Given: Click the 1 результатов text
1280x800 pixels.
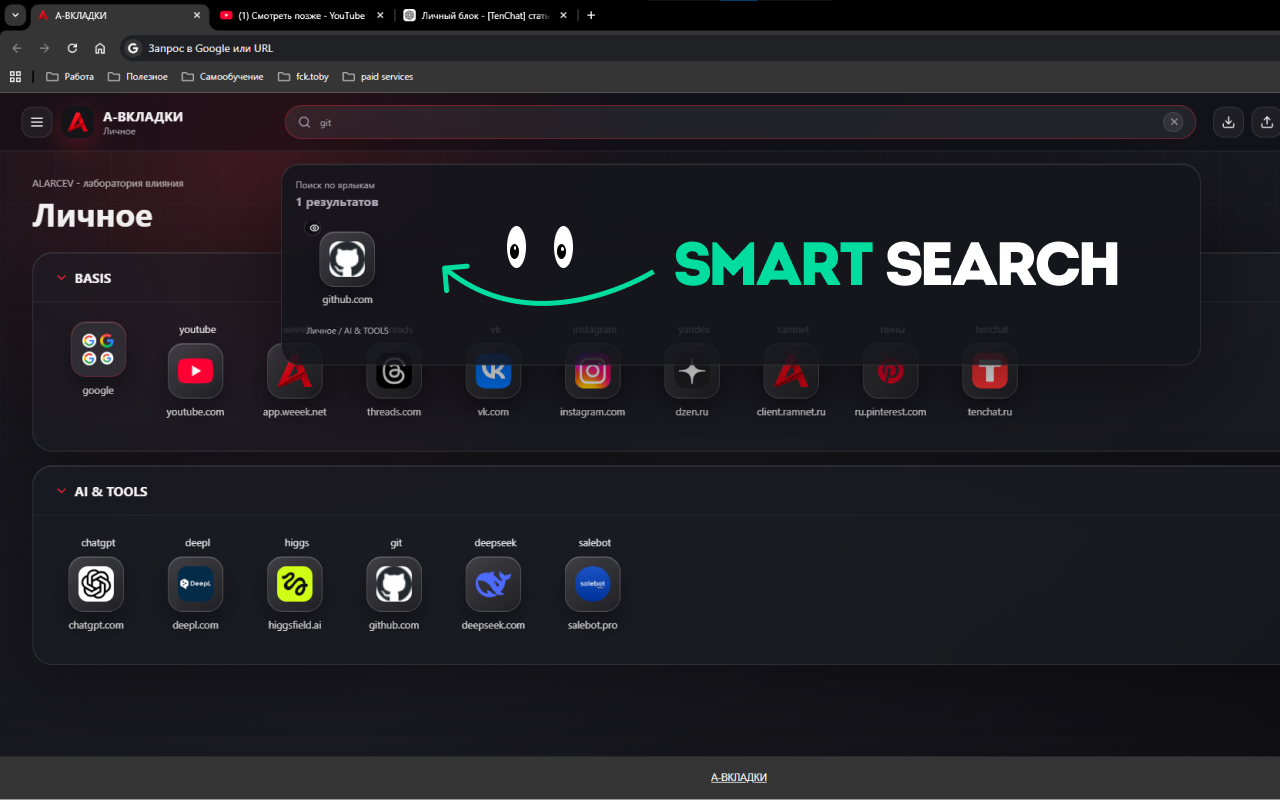Looking at the screenshot, I should tap(337, 202).
